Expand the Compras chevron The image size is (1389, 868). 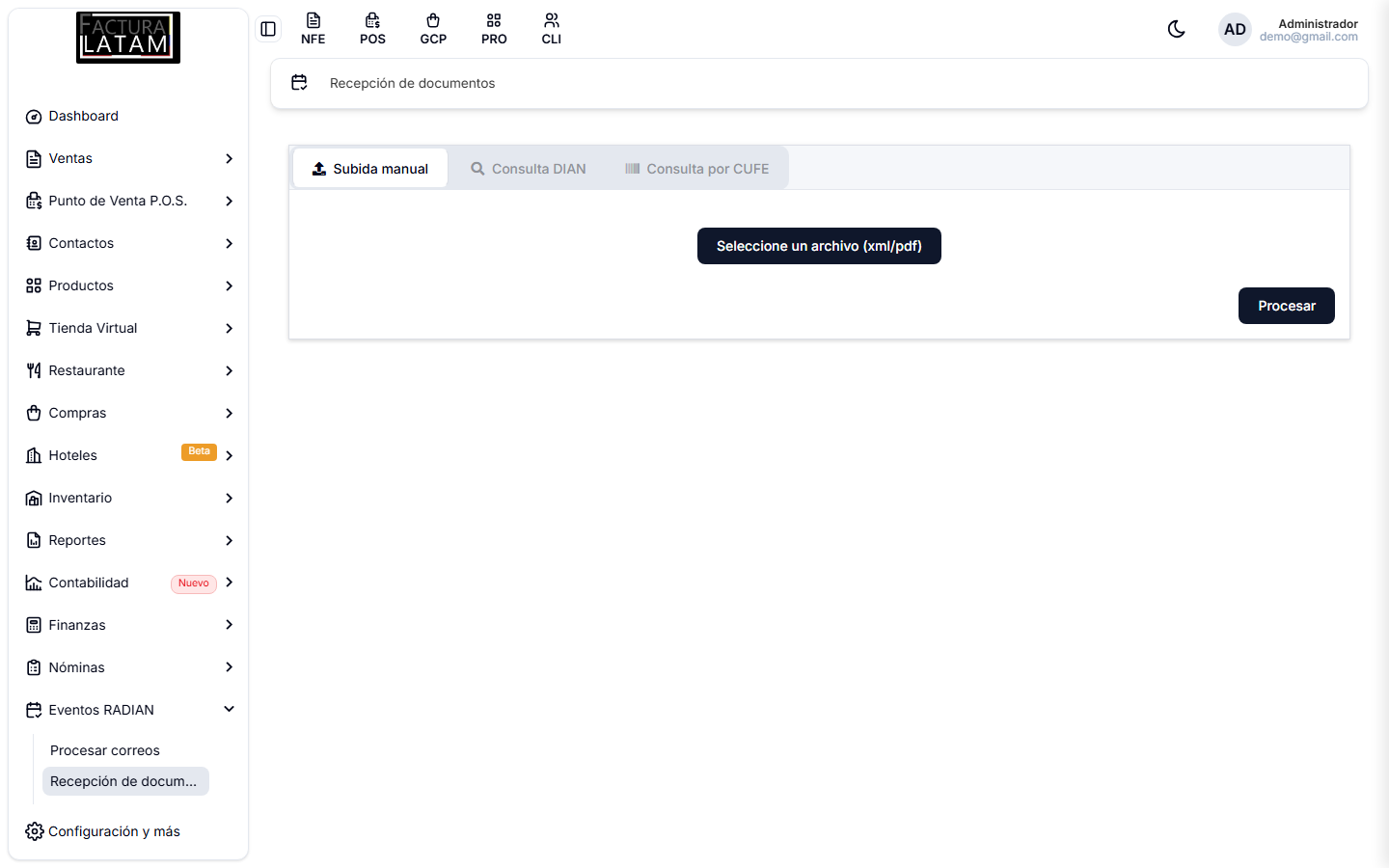point(229,413)
